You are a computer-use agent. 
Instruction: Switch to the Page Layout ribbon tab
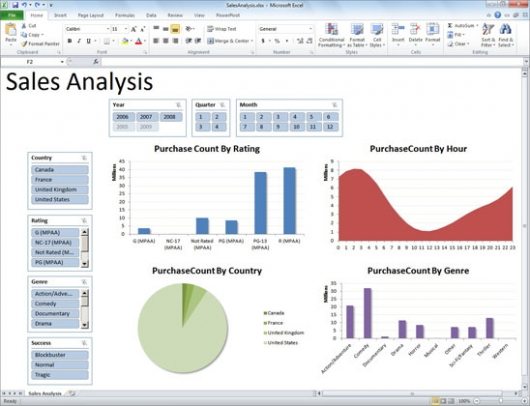(91, 15)
